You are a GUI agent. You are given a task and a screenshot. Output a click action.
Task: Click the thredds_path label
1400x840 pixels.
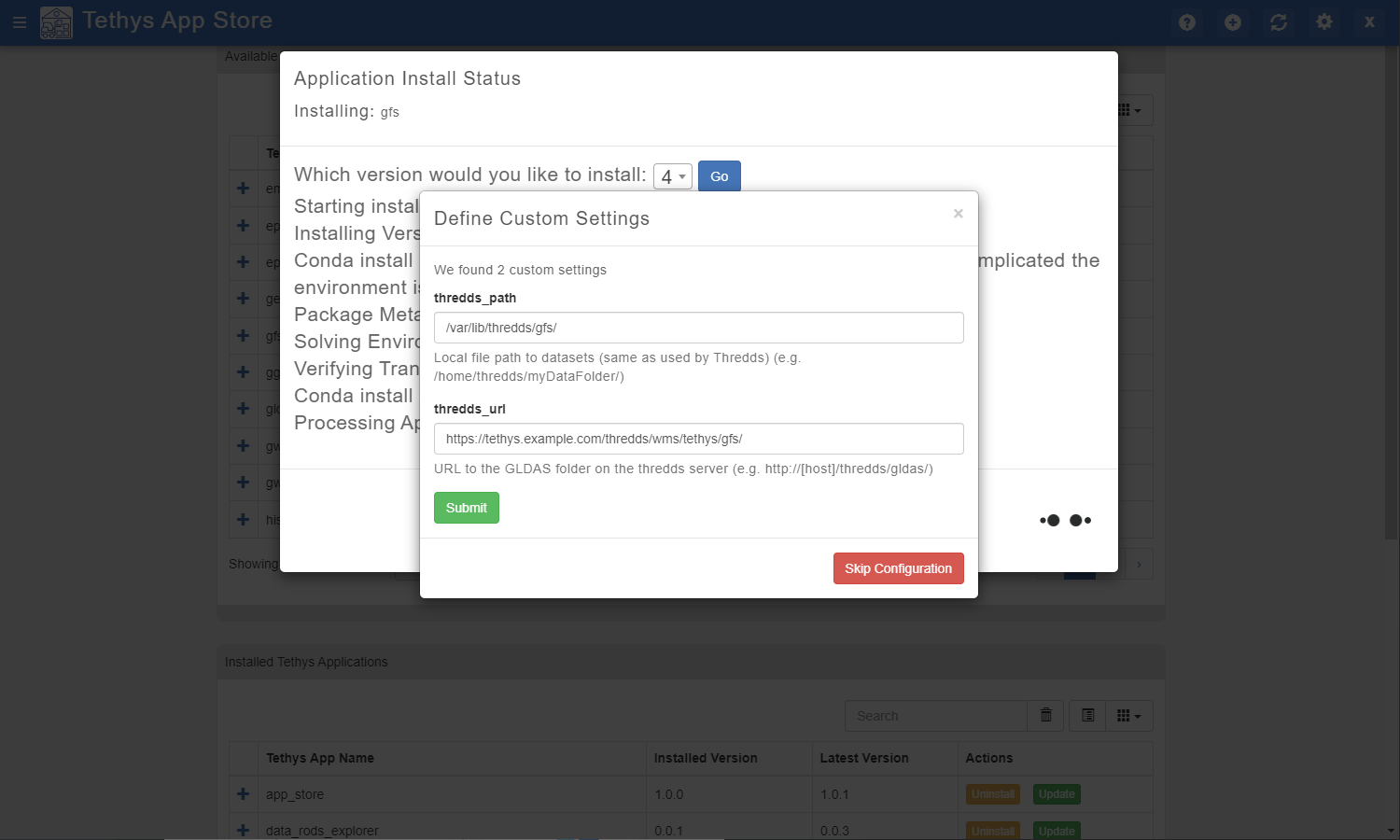475,298
